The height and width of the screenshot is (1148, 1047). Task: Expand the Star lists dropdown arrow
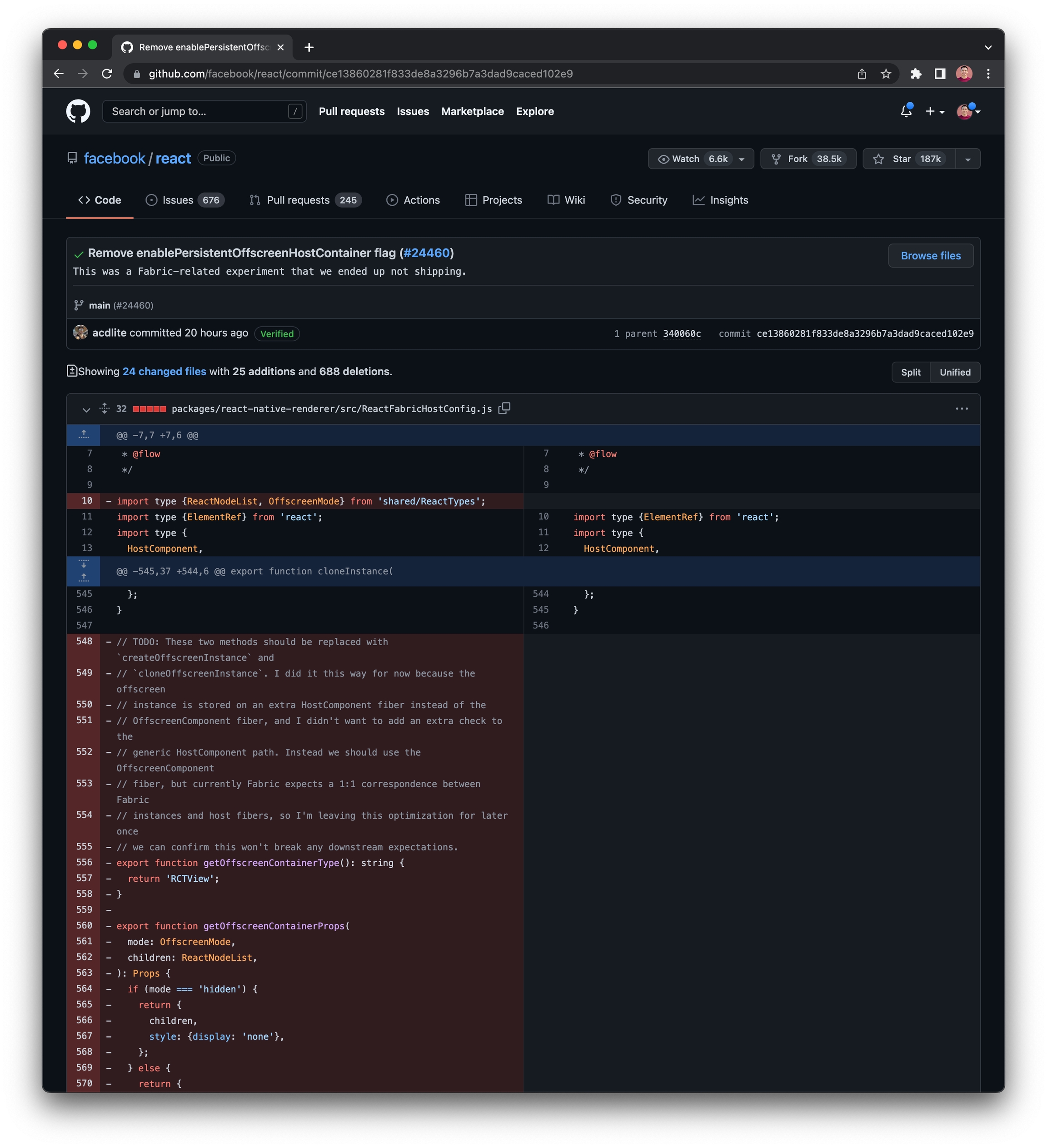pyautogui.click(x=968, y=159)
